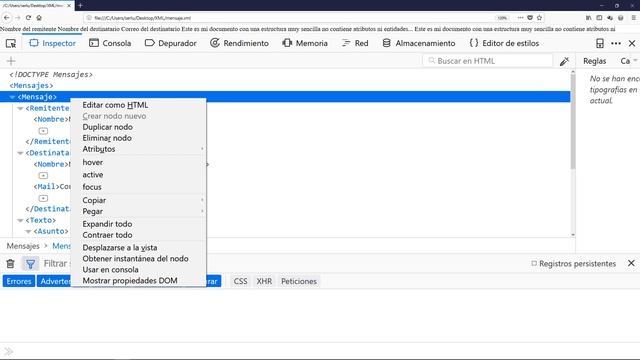640x360 pixels.
Task: Collapse the Texto node
Action: tap(20, 220)
